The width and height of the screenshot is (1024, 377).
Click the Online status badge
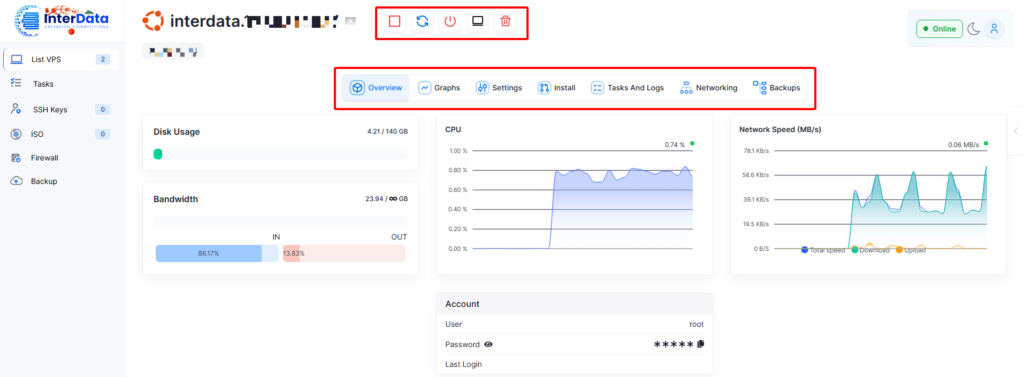pos(939,29)
